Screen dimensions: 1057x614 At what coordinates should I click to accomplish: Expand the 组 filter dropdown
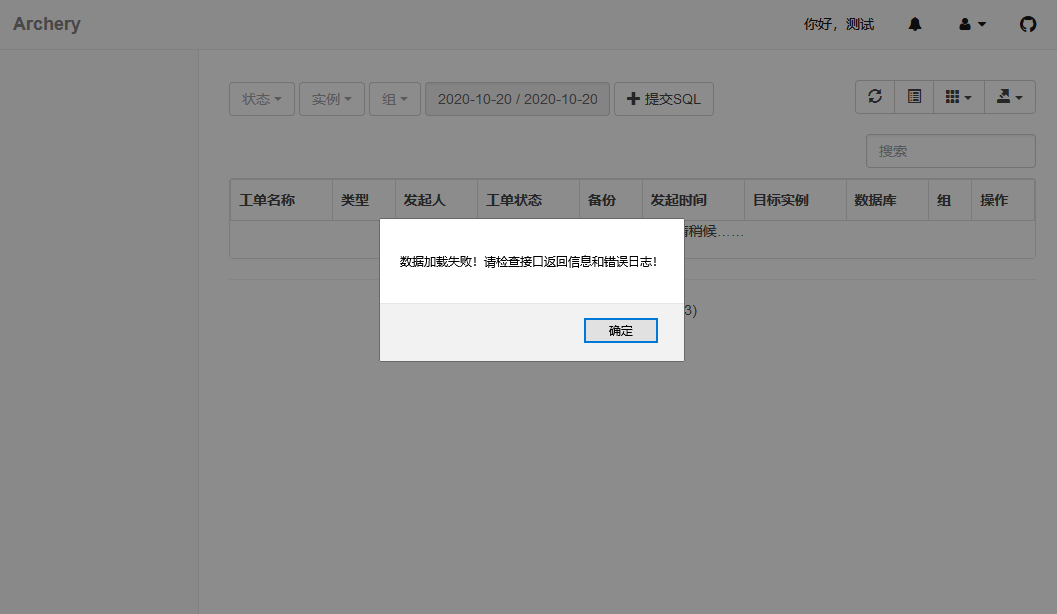pyautogui.click(x=394, y=98)
